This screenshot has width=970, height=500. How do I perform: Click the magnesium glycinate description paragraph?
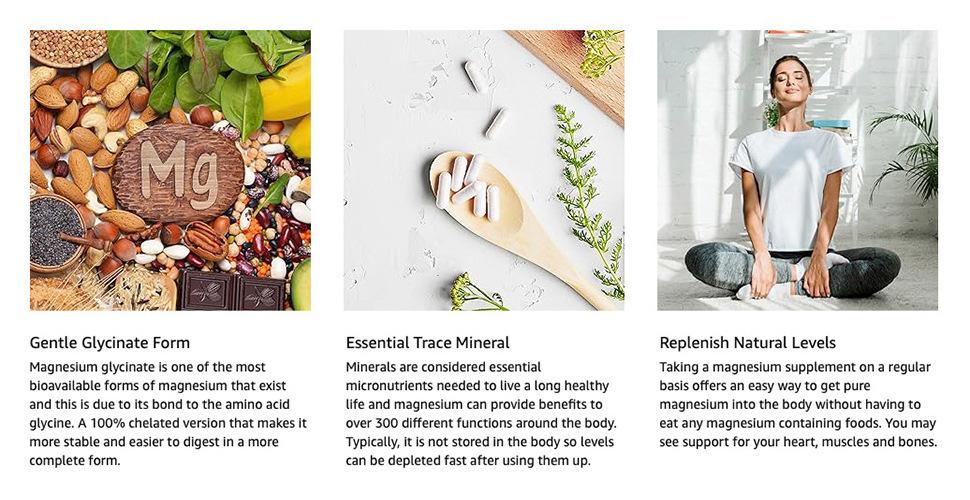(168, 414)
